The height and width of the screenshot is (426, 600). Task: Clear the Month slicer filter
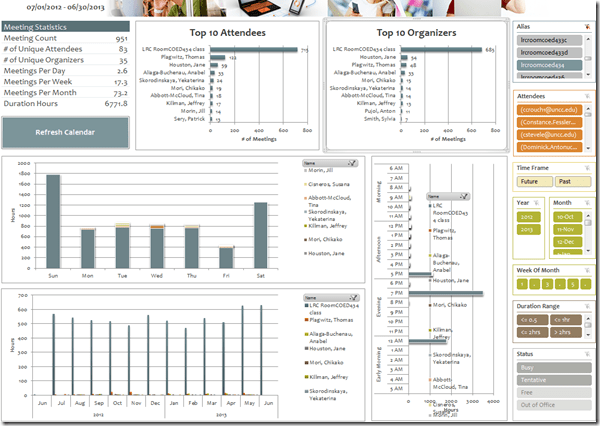pos(587,201)
